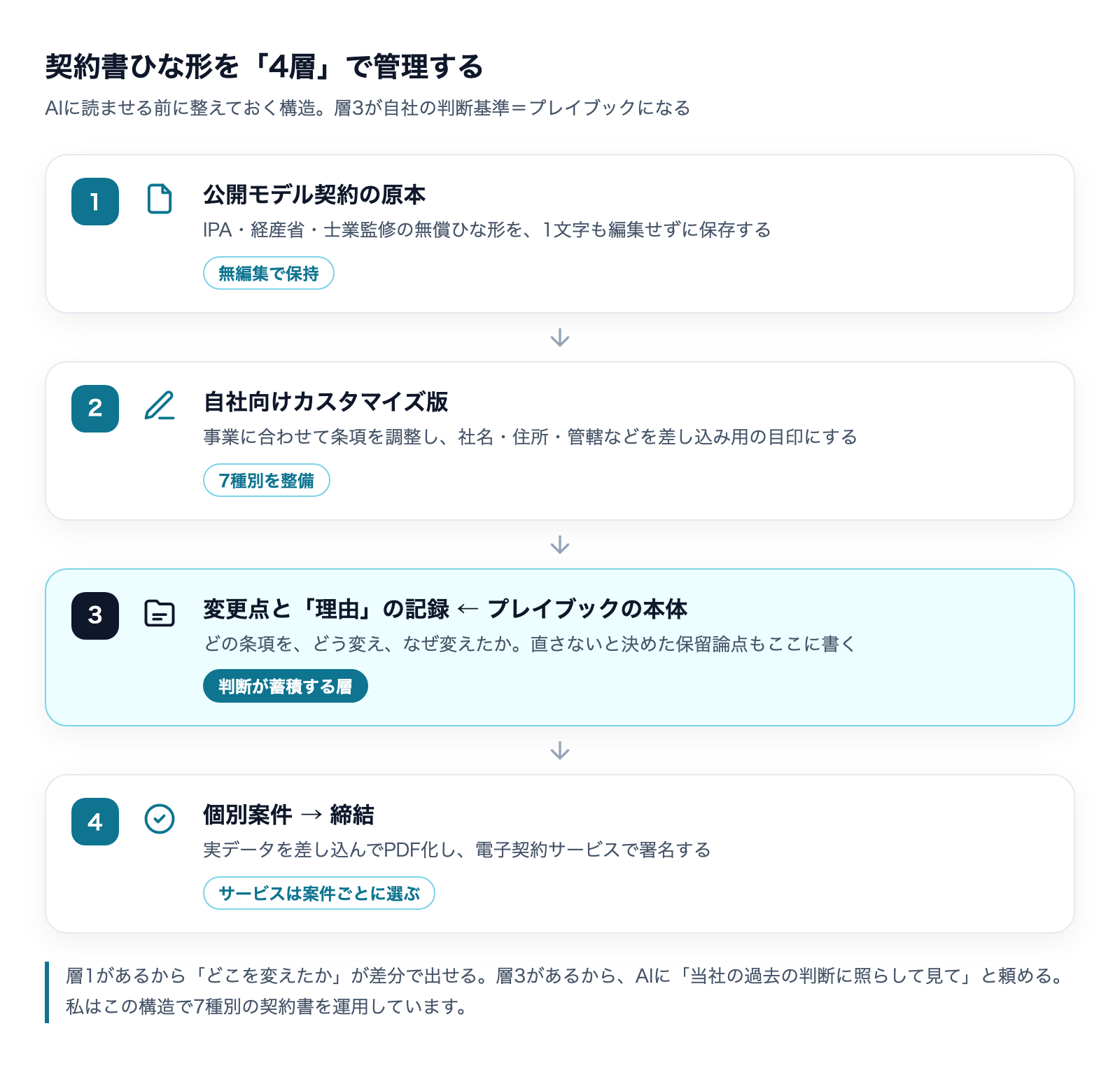Click the number 2 step badge
The image size is (1120, 1068).
coord(95,409)
